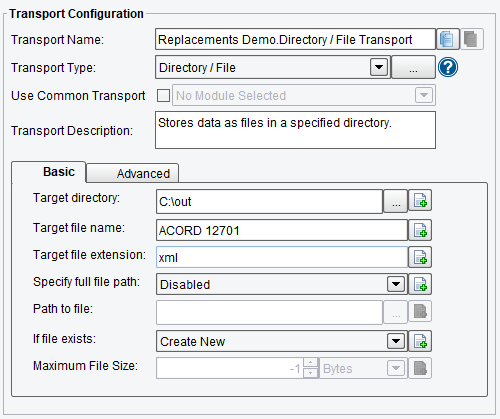Click the insert variable icon for Target file extension
This screenshot has height=419, width=500.
(x=420, y=257)
